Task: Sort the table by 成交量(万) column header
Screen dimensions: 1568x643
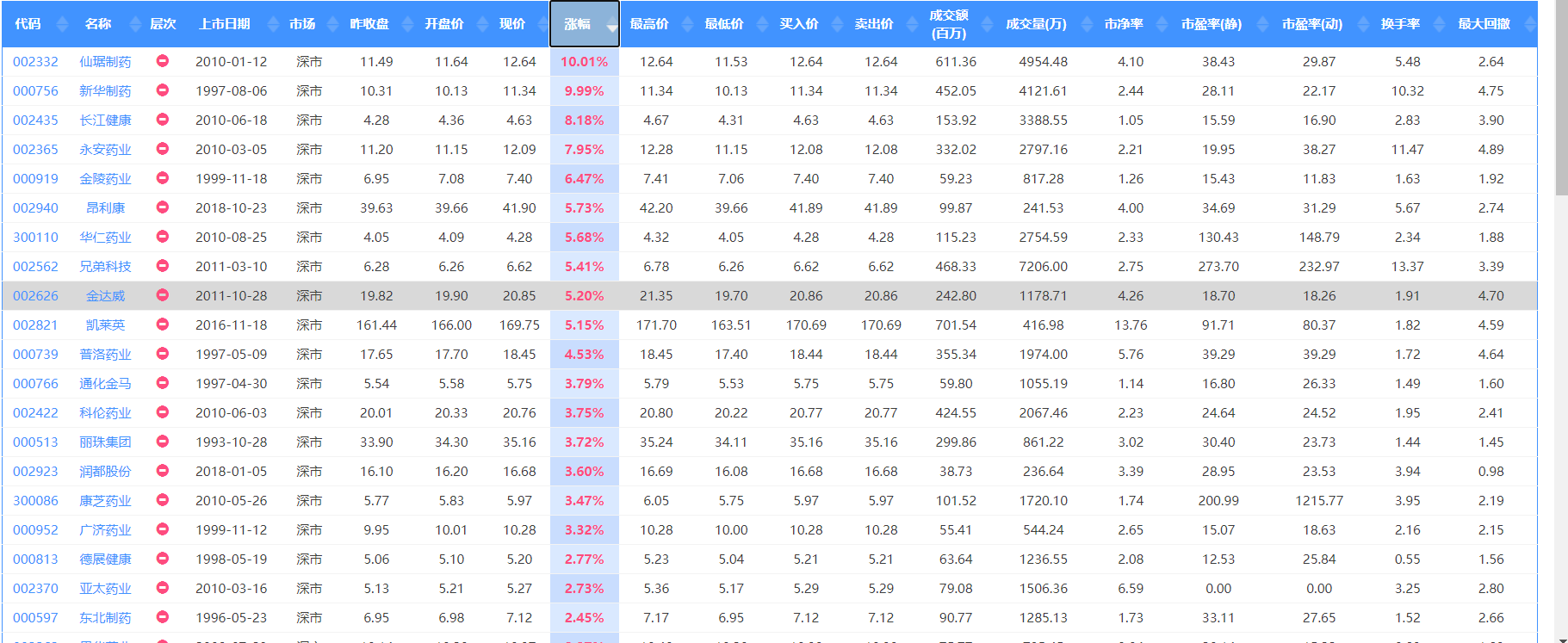Action: tap(1036, 24)
